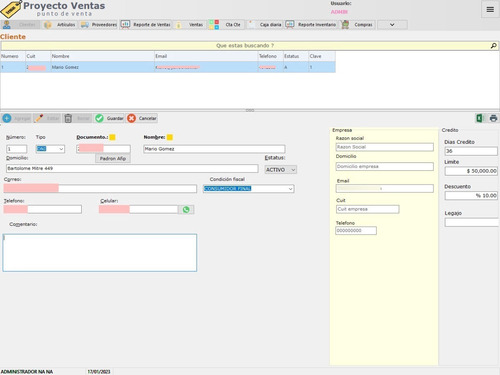
Task: Select the Mario Gomez row in grid
Action: tap(168, 67)
